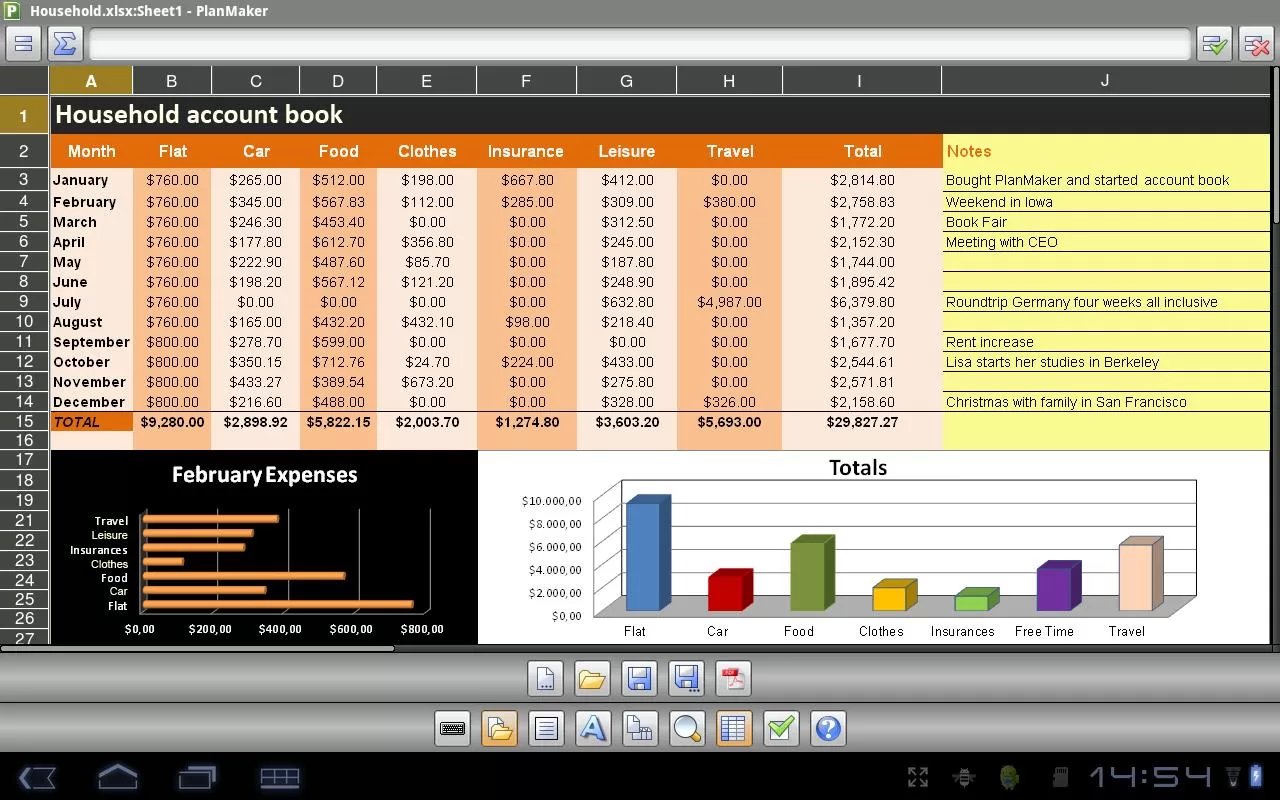Tap the Back navigation arrow

click(38, 777)
